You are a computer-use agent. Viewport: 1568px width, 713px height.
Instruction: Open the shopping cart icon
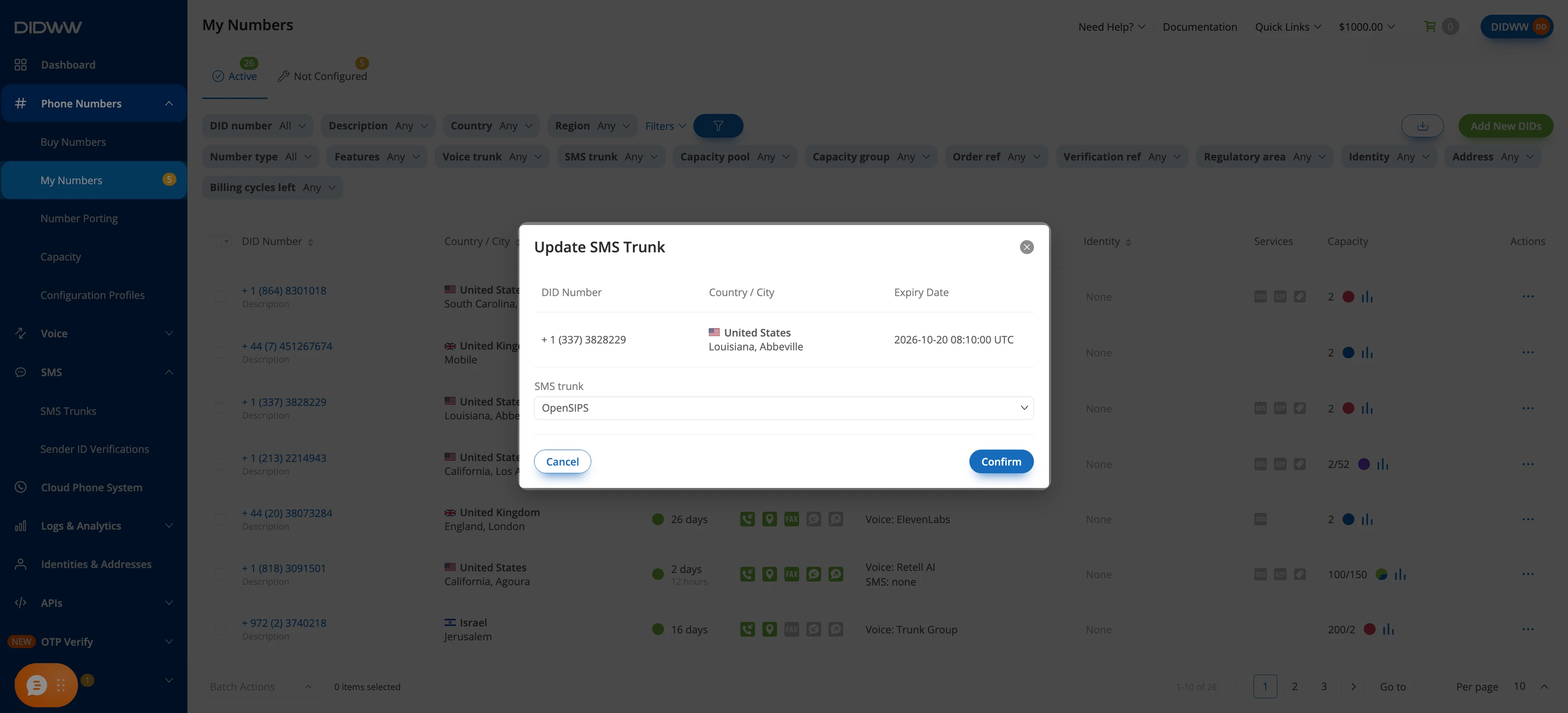1430,27
